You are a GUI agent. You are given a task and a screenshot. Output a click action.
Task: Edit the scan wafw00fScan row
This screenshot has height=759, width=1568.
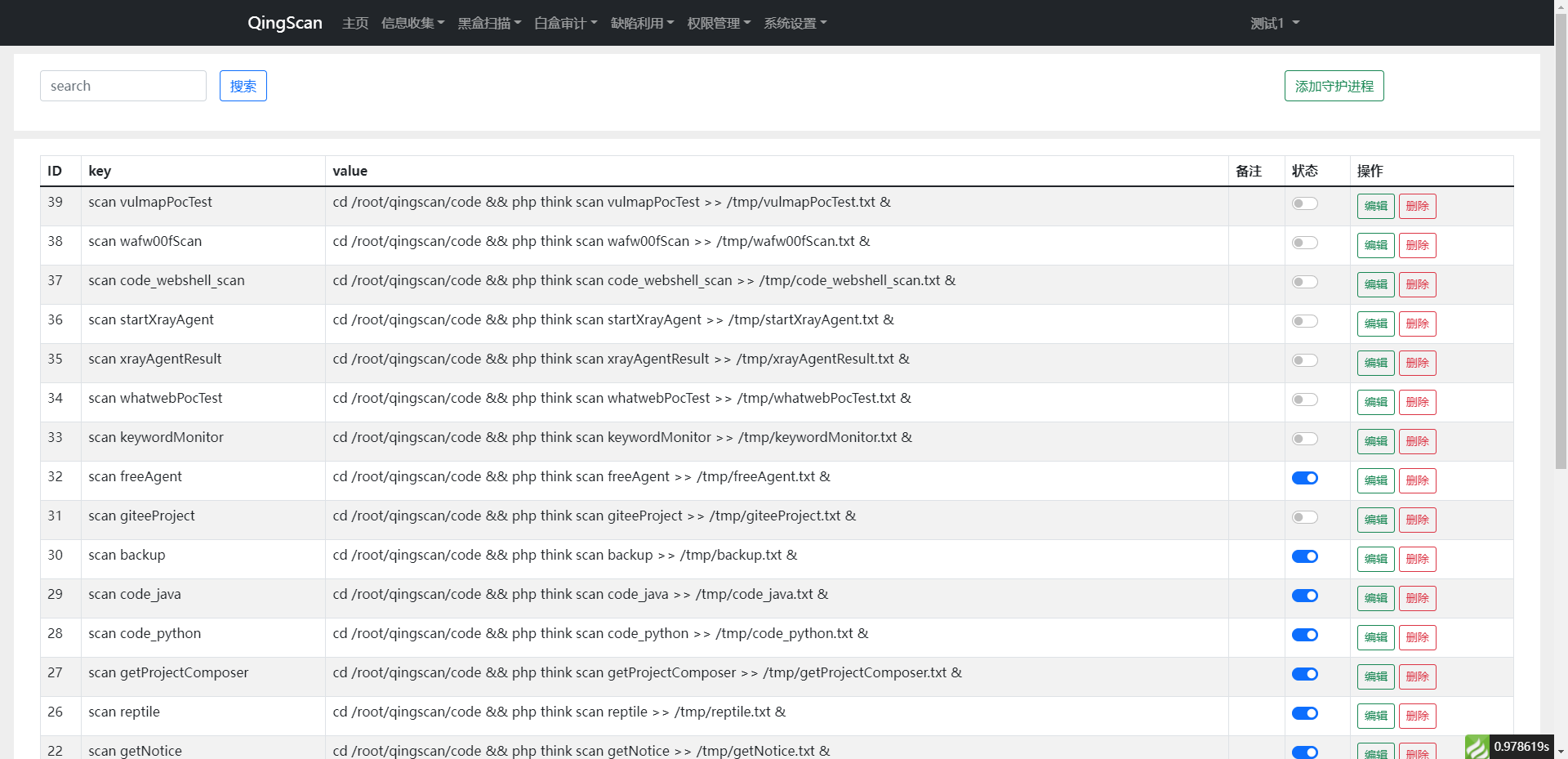[1376, 245]
